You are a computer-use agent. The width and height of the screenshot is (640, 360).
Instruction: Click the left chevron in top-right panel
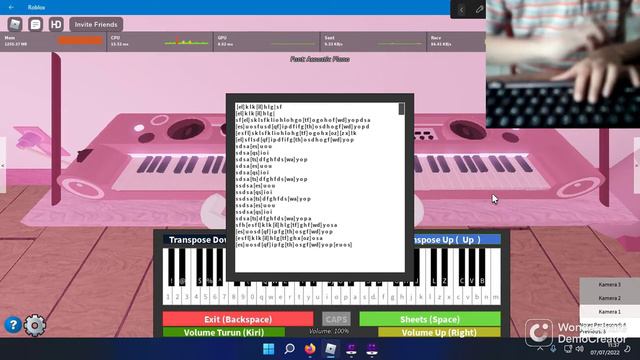coord(461,9)
